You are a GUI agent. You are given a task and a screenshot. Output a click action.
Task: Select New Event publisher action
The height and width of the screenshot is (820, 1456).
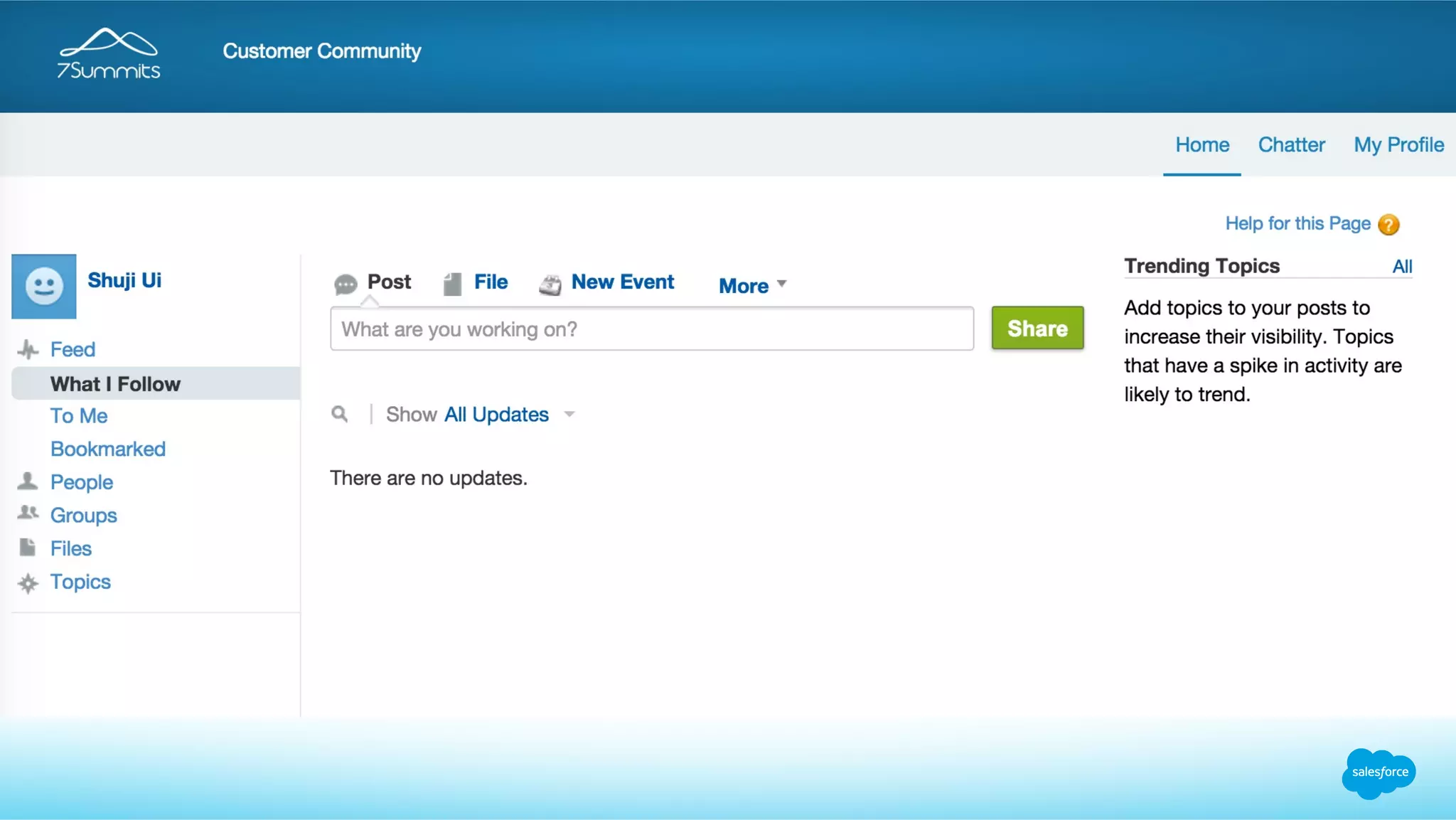click(x=622, y=282)
